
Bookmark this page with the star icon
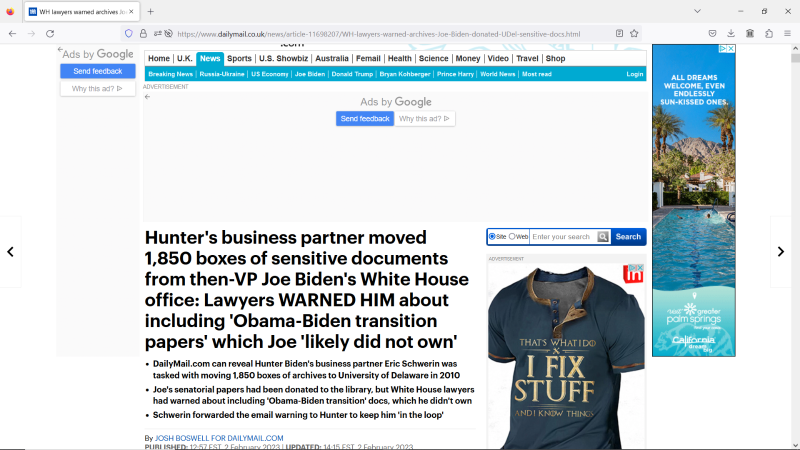(634, 34)
